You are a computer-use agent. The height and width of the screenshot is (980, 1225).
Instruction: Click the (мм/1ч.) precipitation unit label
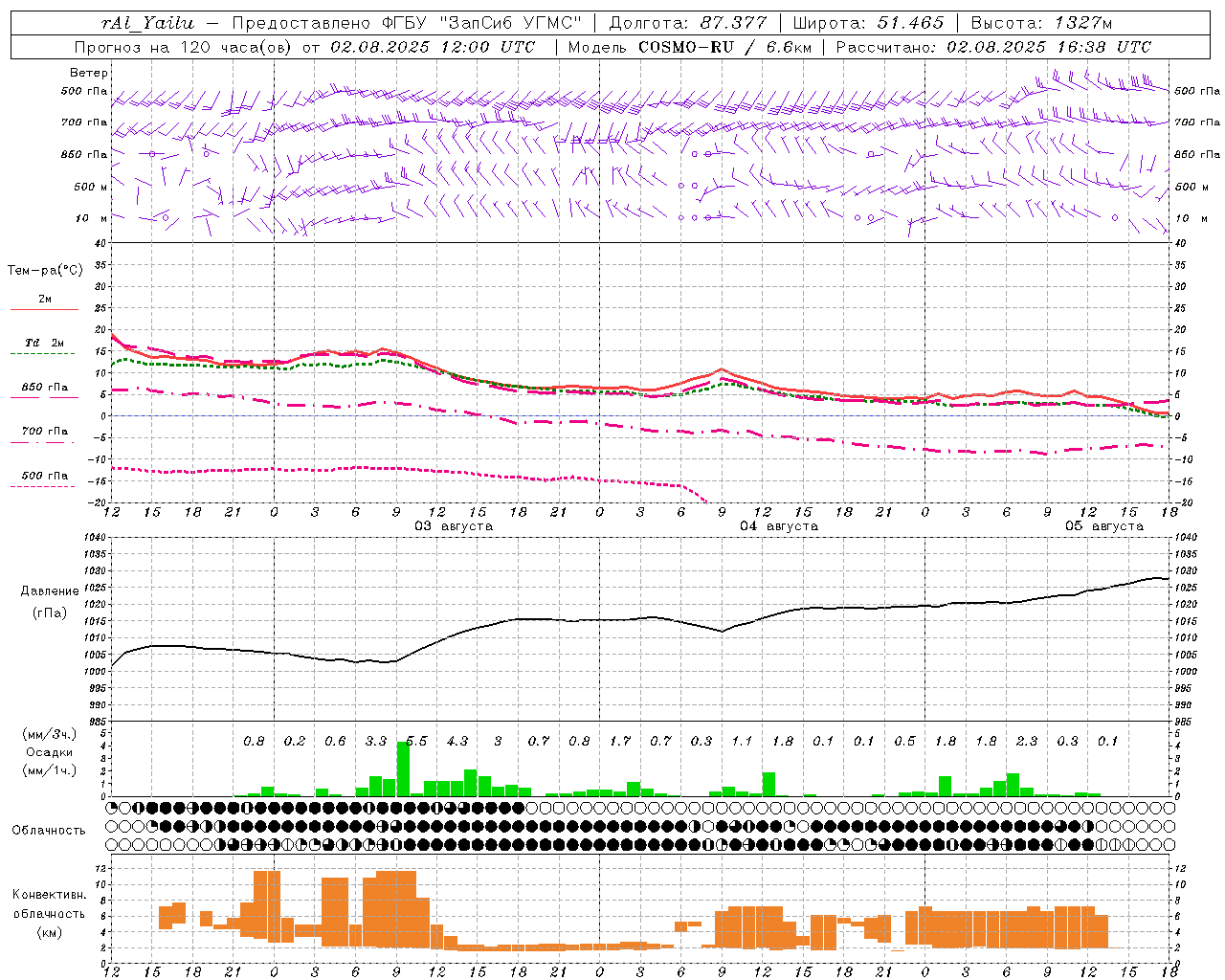[49, 771]
